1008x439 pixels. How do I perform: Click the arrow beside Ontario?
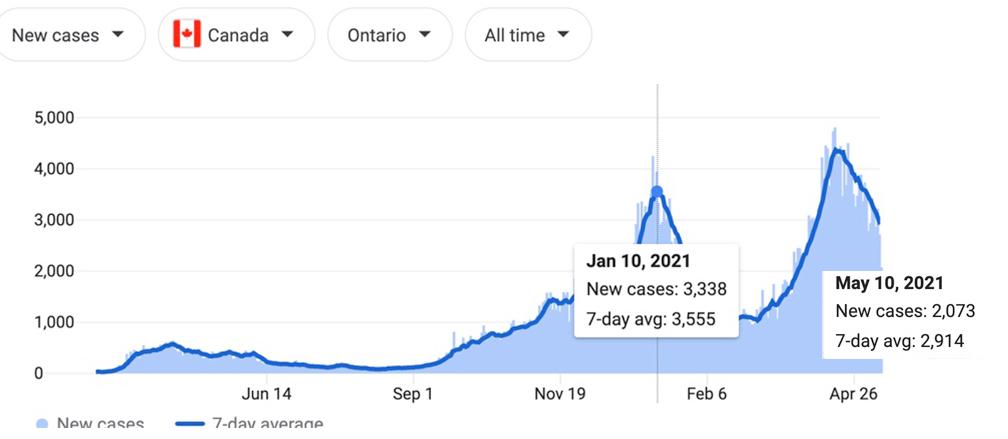[425, 35]
